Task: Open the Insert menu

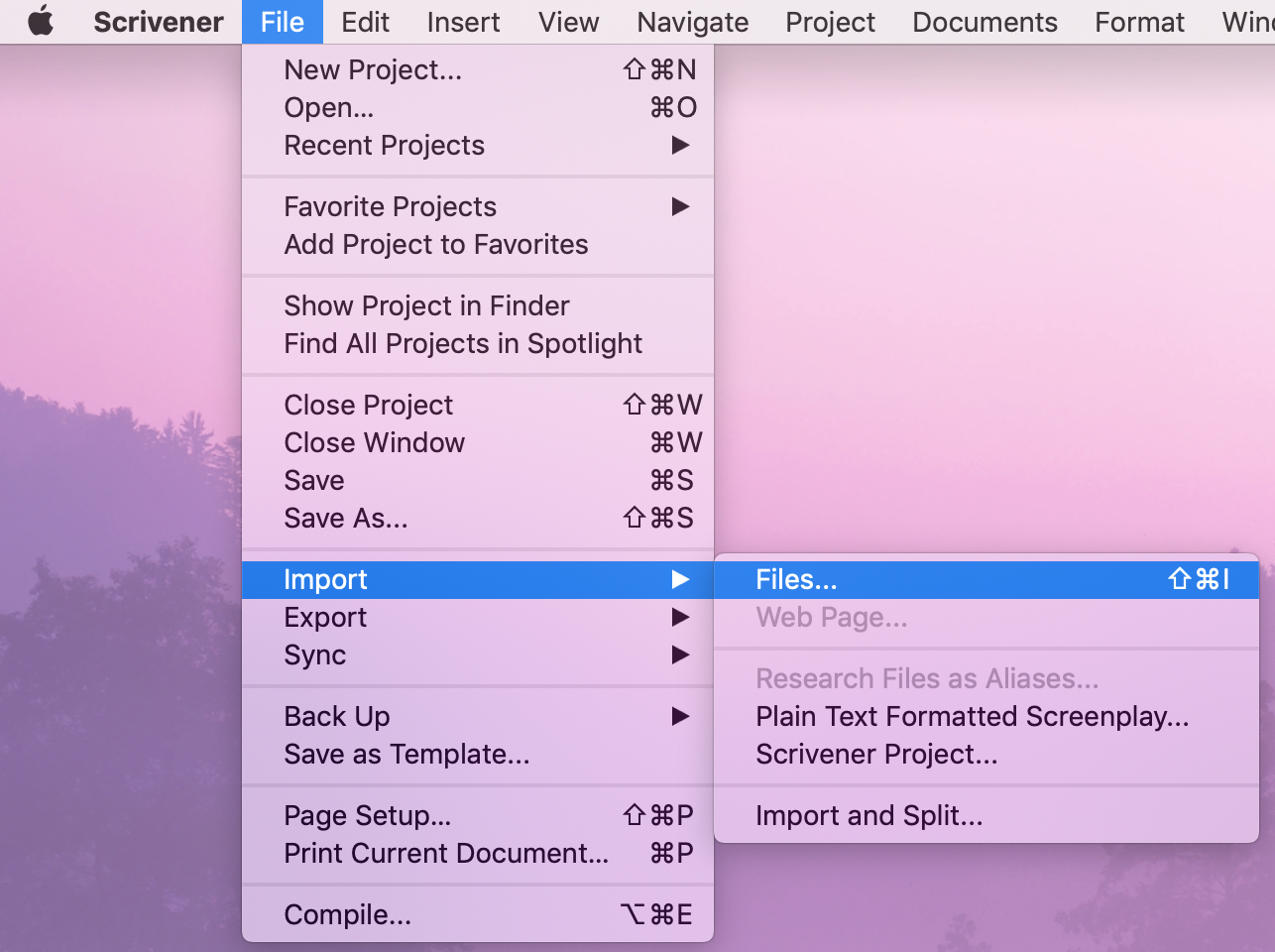Action: point(463,22)
